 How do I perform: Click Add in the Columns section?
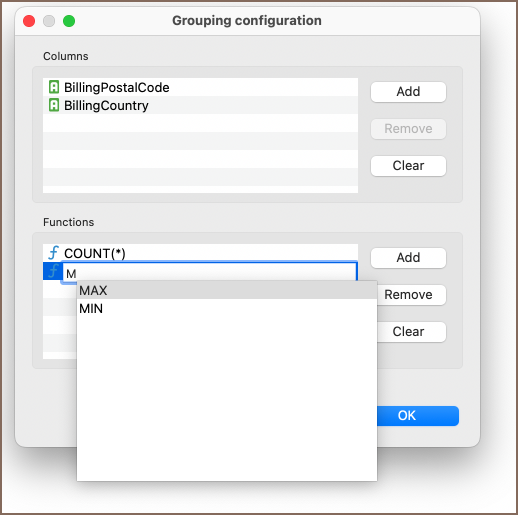click(x=408, y=92)
